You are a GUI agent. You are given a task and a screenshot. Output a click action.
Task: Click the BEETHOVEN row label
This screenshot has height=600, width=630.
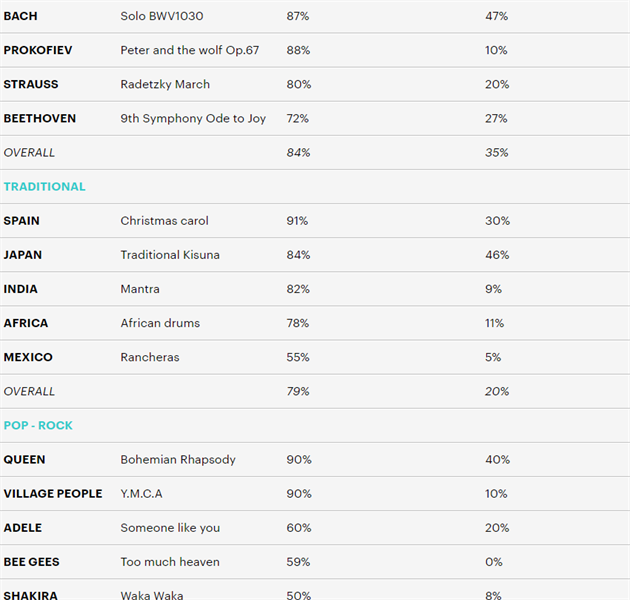pos(40,119)
